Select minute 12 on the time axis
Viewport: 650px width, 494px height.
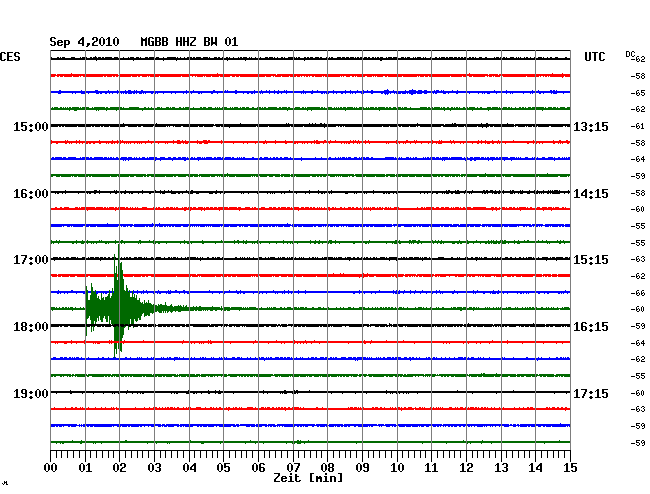[x=466, y=468]
